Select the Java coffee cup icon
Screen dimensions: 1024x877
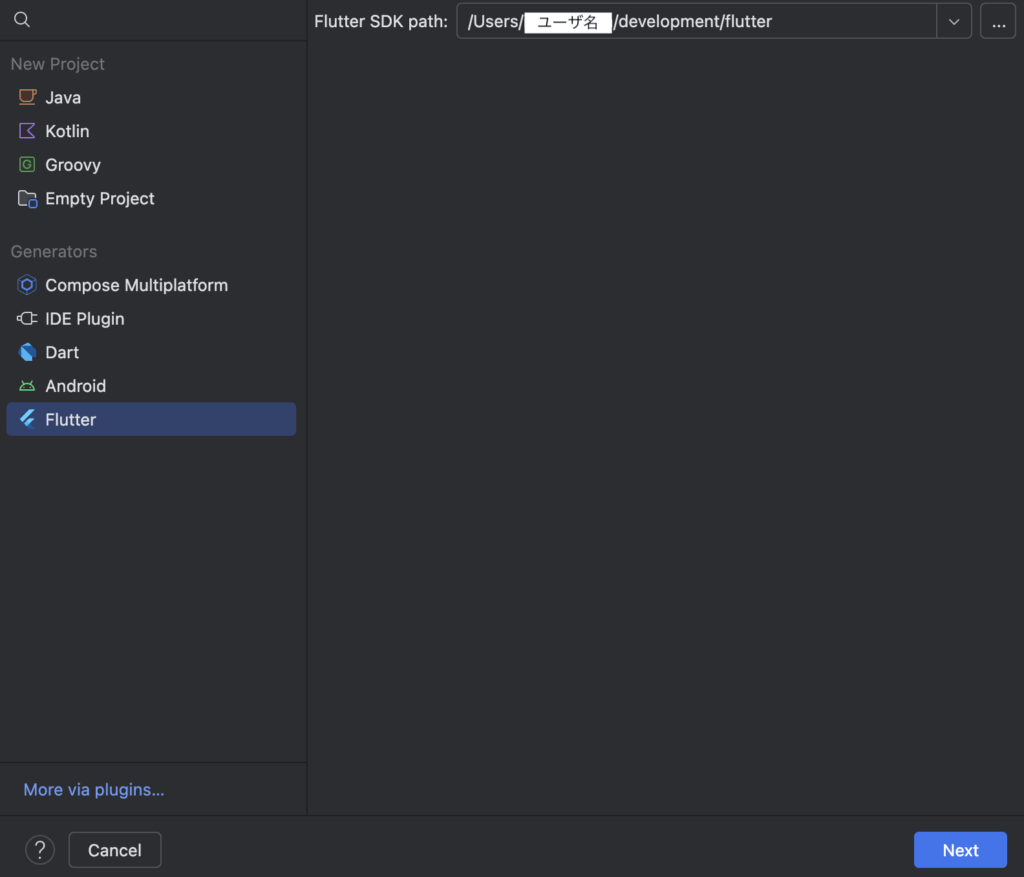click(27, 97)
